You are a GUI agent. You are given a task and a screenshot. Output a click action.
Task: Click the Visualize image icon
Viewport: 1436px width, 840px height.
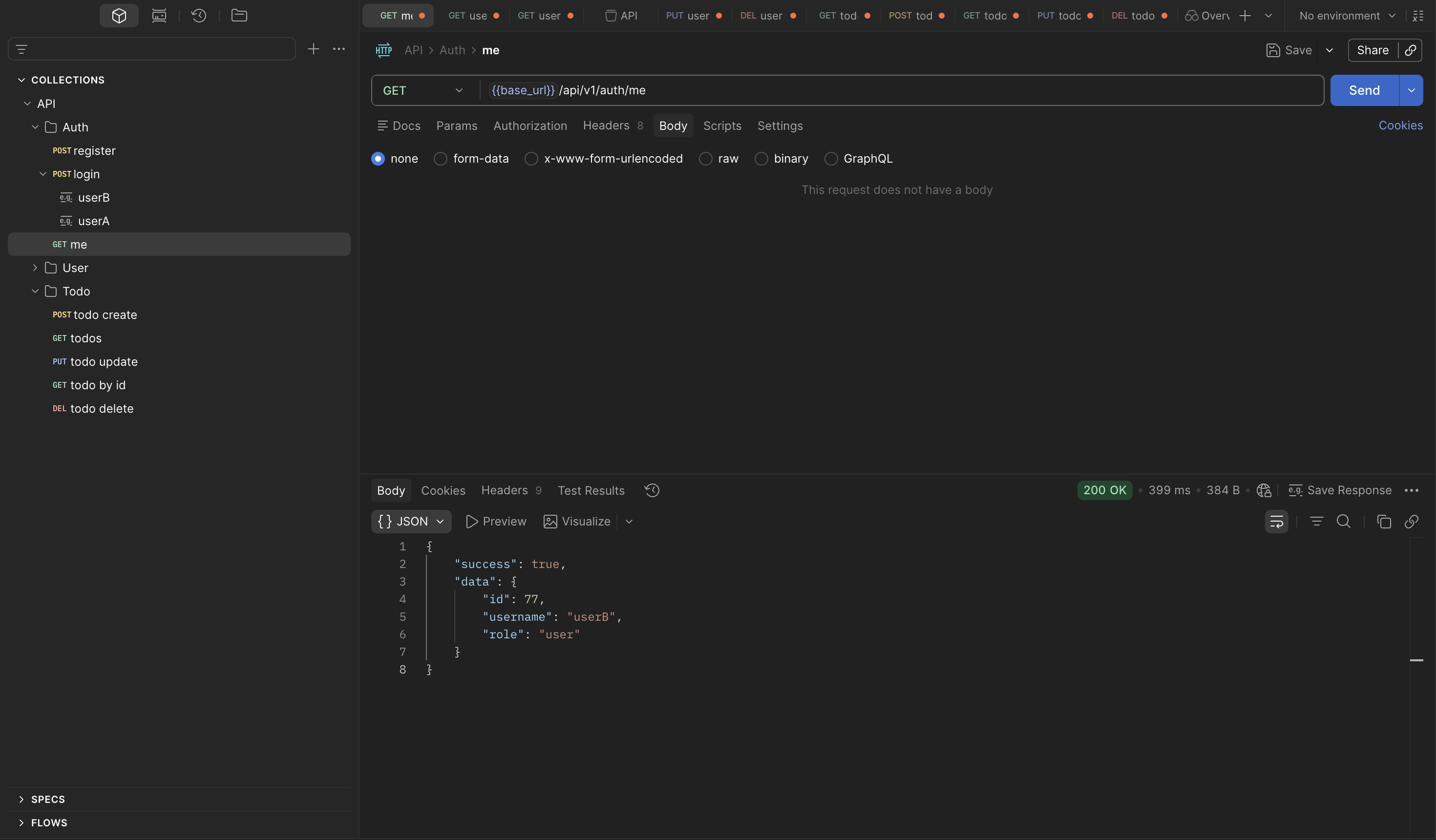(x=550, y=522)
